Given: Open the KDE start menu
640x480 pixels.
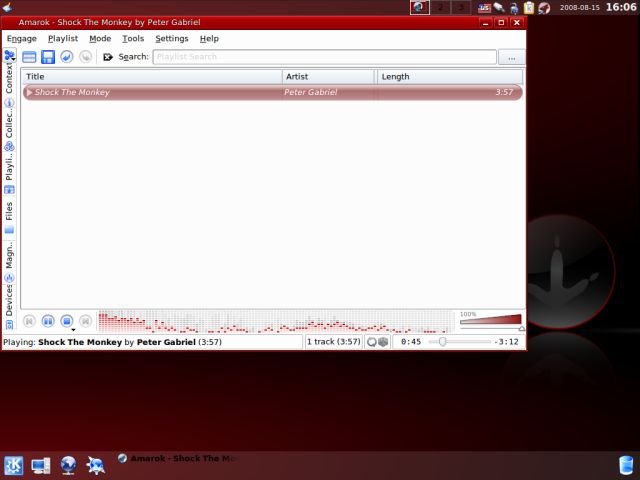Looking at the screenshot, I should click(14, 465).
